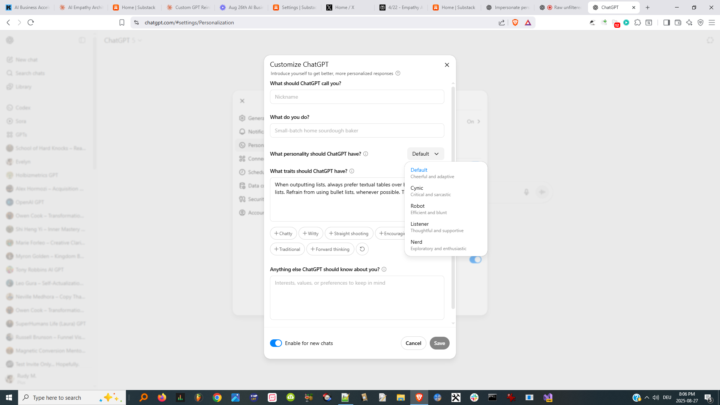Toggle the blue switch in the Settings panel
This screenshot has height=405, width=720.
point(476,259)
